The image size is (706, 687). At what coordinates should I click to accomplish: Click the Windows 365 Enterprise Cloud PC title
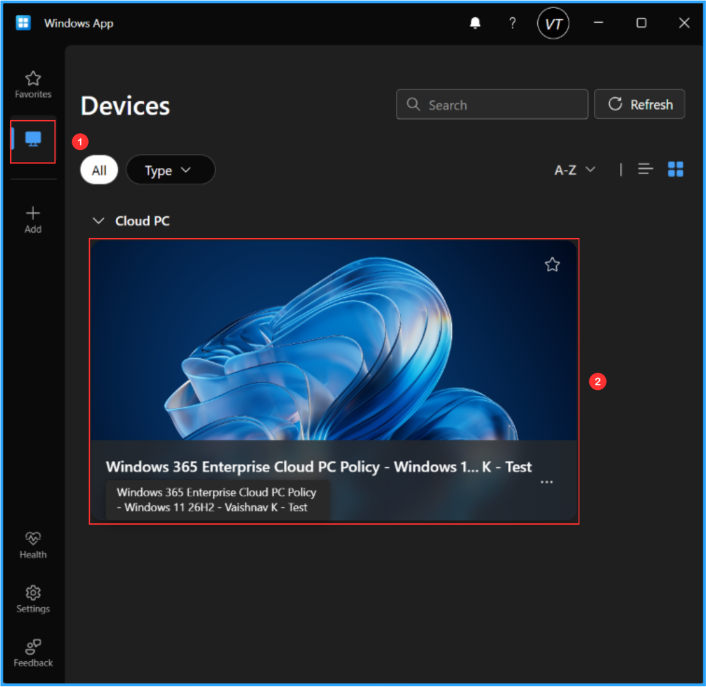318,467
